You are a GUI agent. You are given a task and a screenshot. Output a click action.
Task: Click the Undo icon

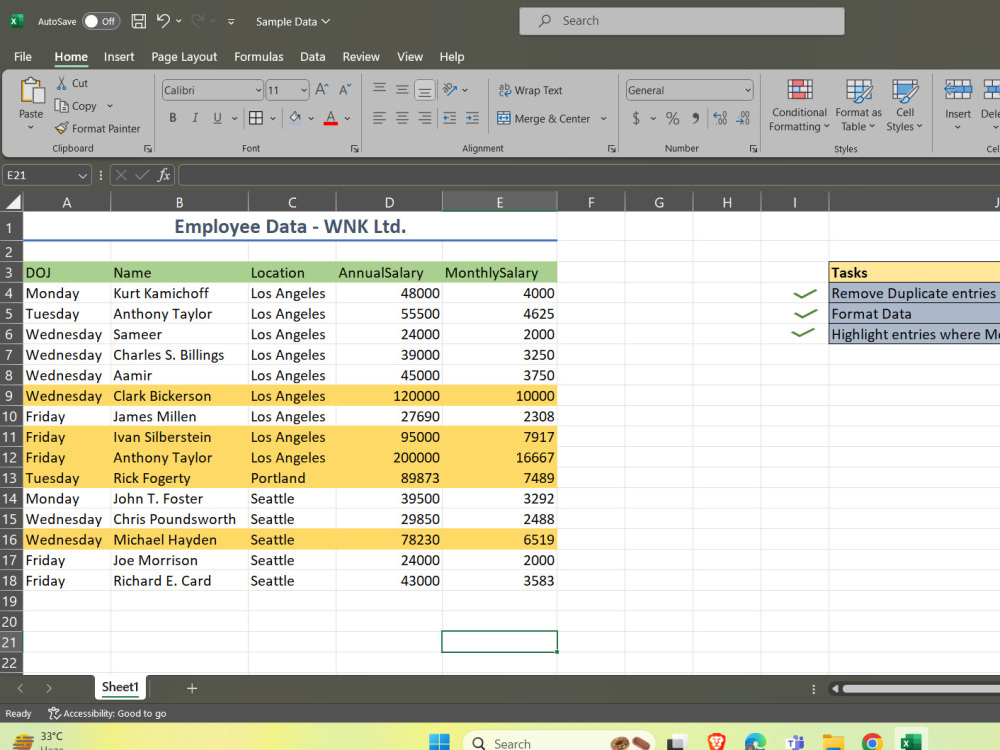click(163, 20)
